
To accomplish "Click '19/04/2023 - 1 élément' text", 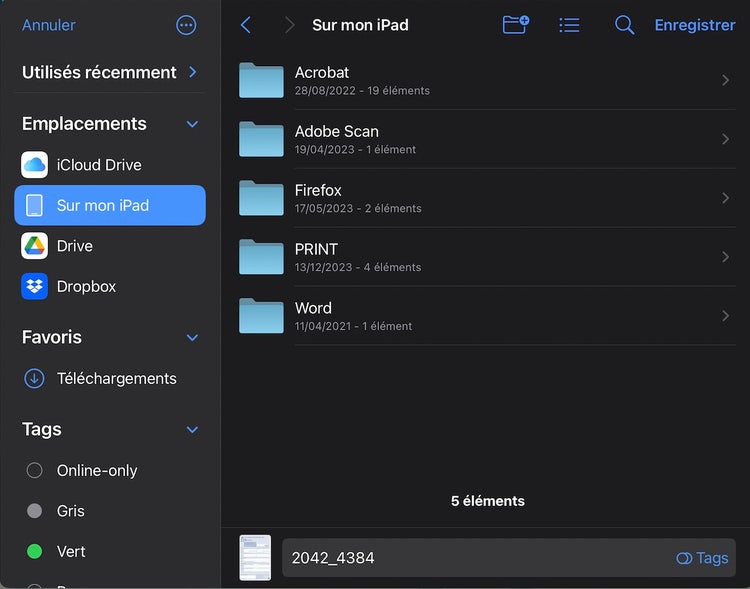I will (x=355, y=149).
